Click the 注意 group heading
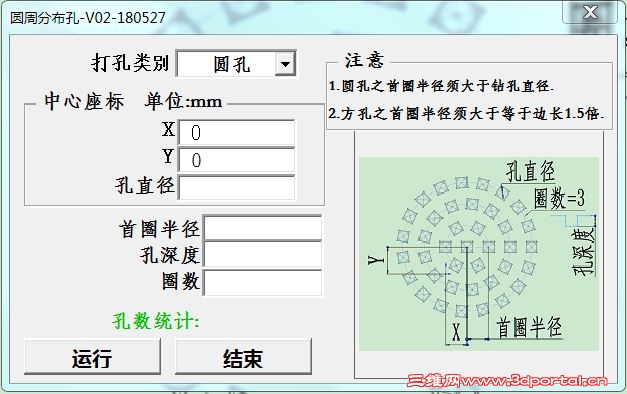Viewport: 627px width, 394px height. (x=365, y=60)
